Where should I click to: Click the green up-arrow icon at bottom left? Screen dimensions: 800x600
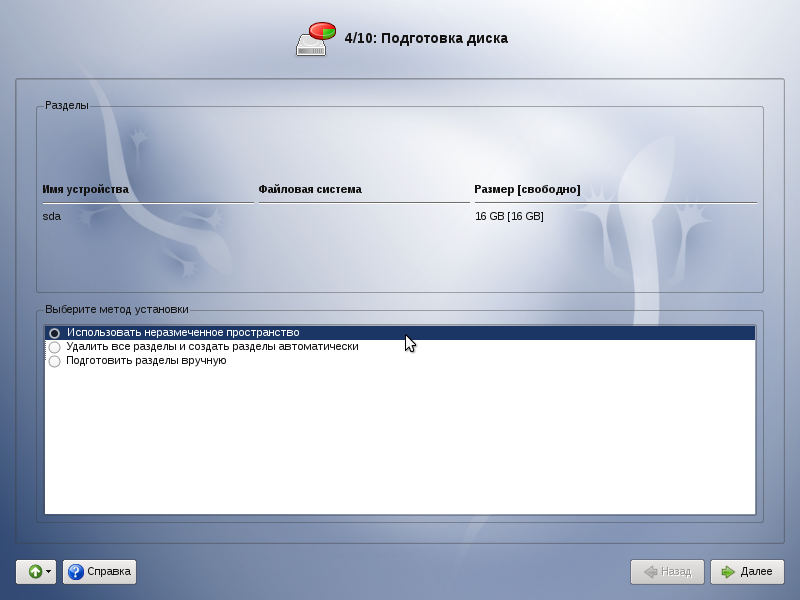click(x=34, y=572)
